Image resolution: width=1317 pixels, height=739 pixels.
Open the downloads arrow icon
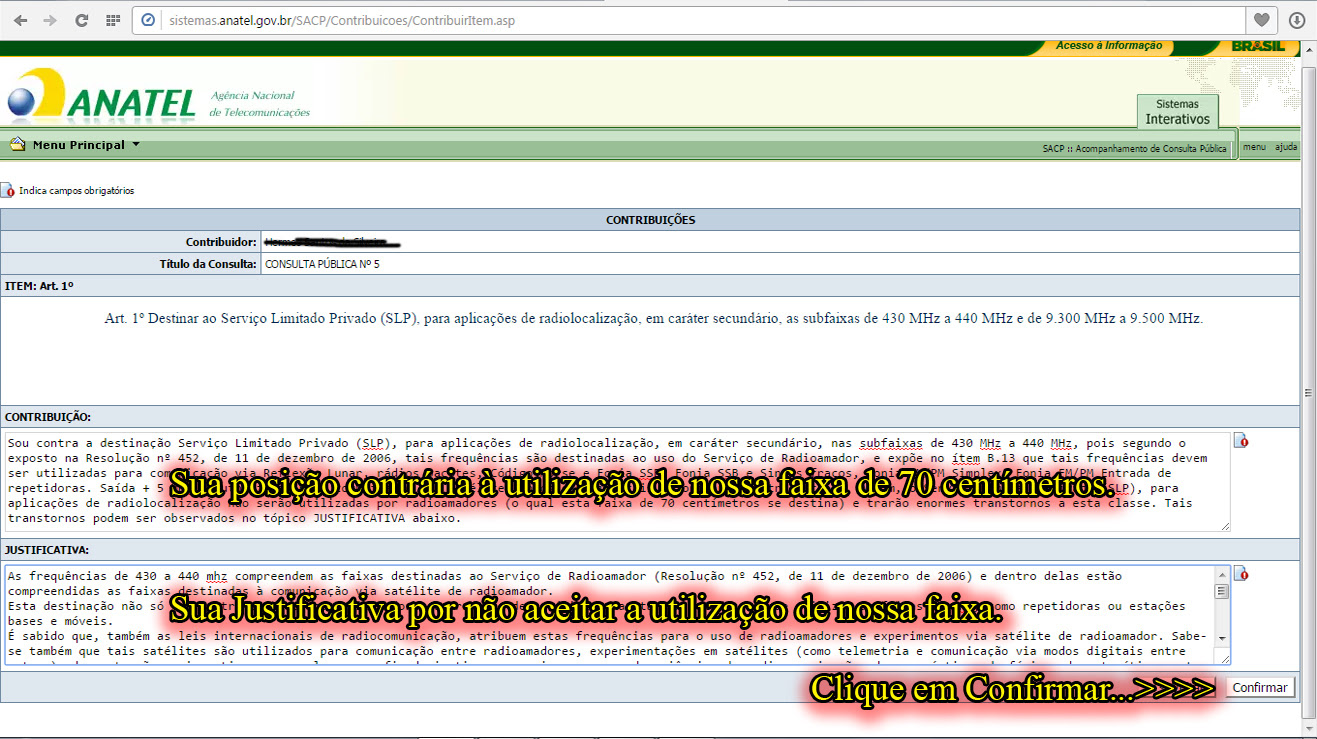pos(1297,20)
